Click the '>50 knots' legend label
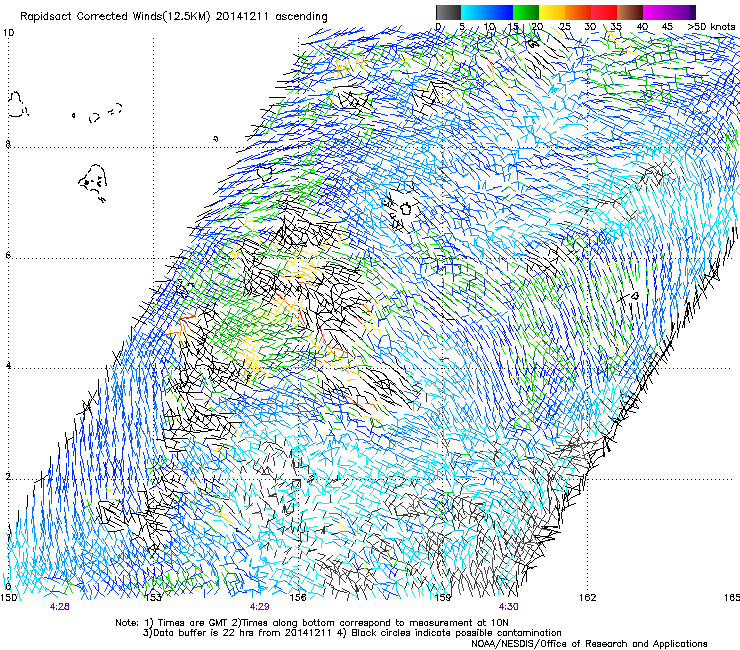 (711, 27)
